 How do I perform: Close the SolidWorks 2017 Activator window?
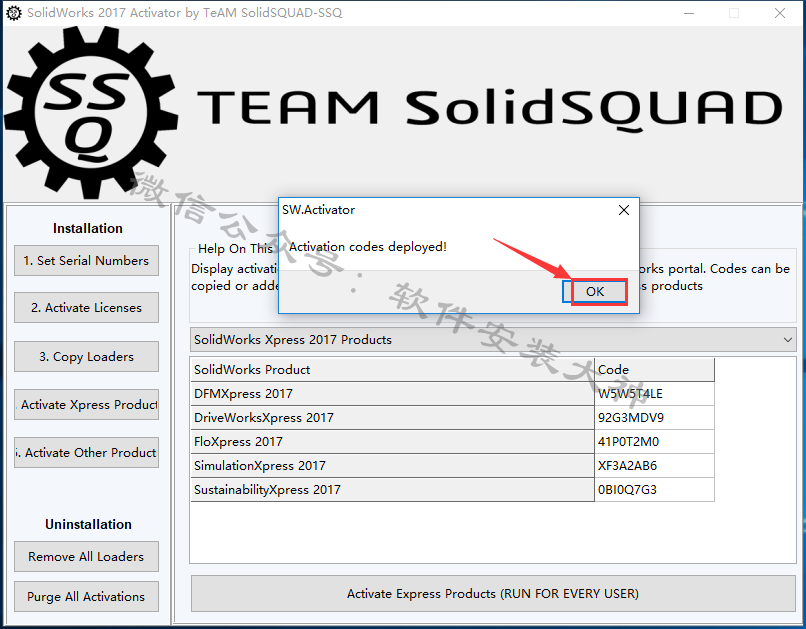pos(780,13)
